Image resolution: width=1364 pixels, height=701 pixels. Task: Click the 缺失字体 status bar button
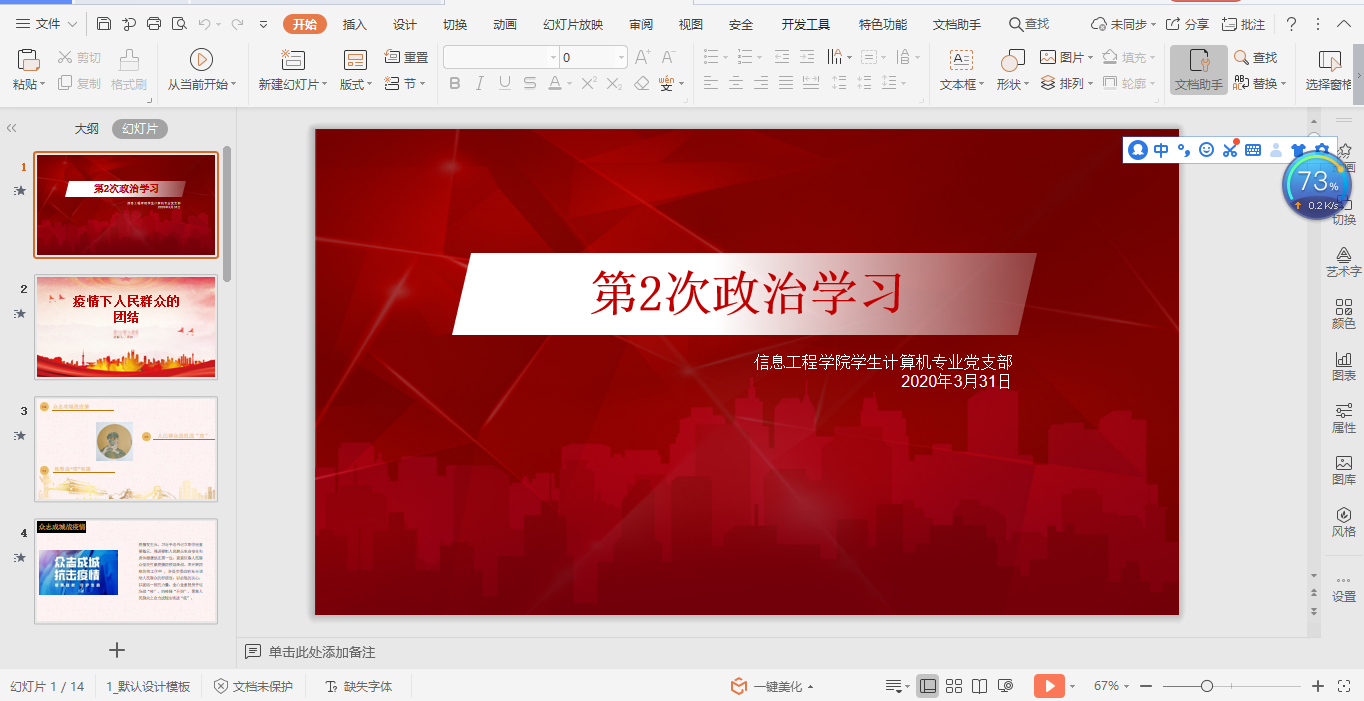[x=359, y=686]
